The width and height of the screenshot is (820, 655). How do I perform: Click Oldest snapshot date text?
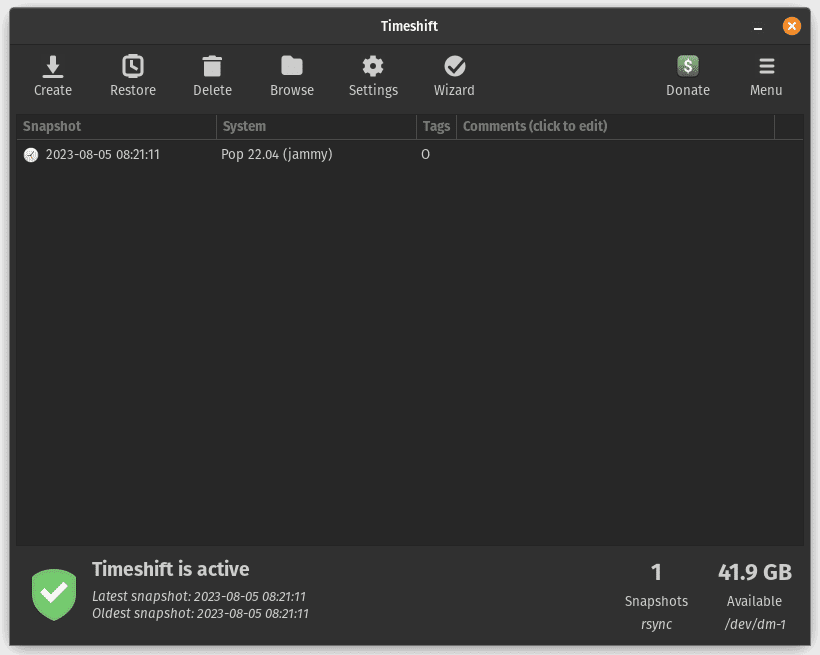coord(200,613)
